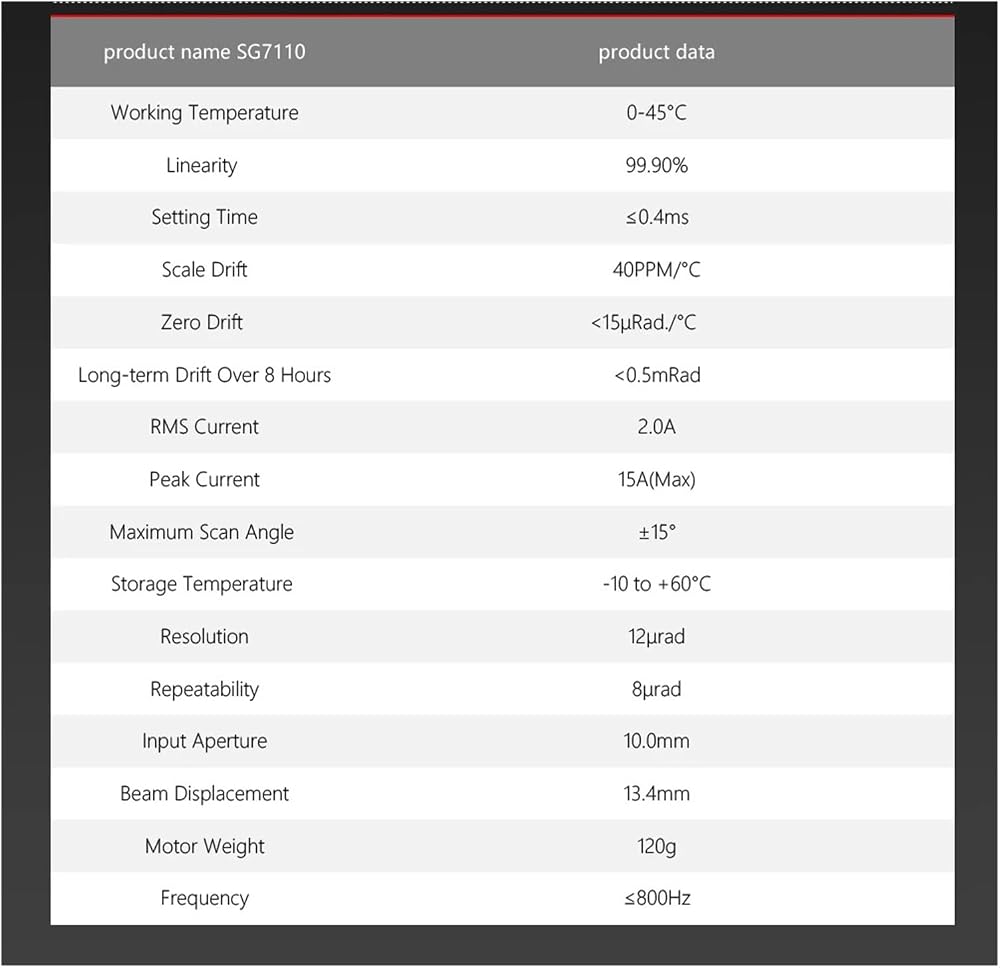Click the Setting Time label
This screenshot has height=968, width=1000.
point(205,217)
